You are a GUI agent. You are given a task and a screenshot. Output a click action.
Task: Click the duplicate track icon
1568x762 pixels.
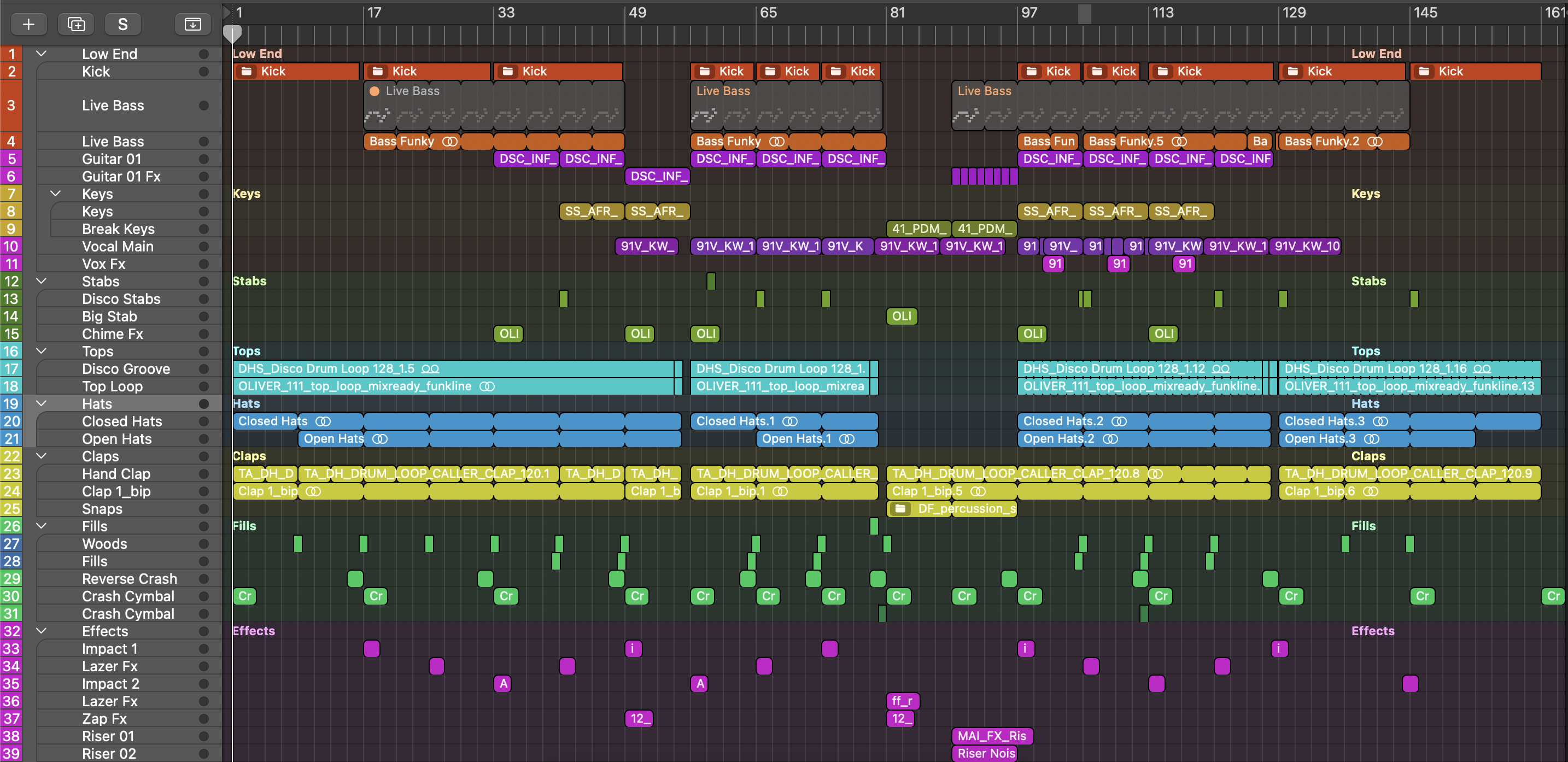tap(76, 25)
